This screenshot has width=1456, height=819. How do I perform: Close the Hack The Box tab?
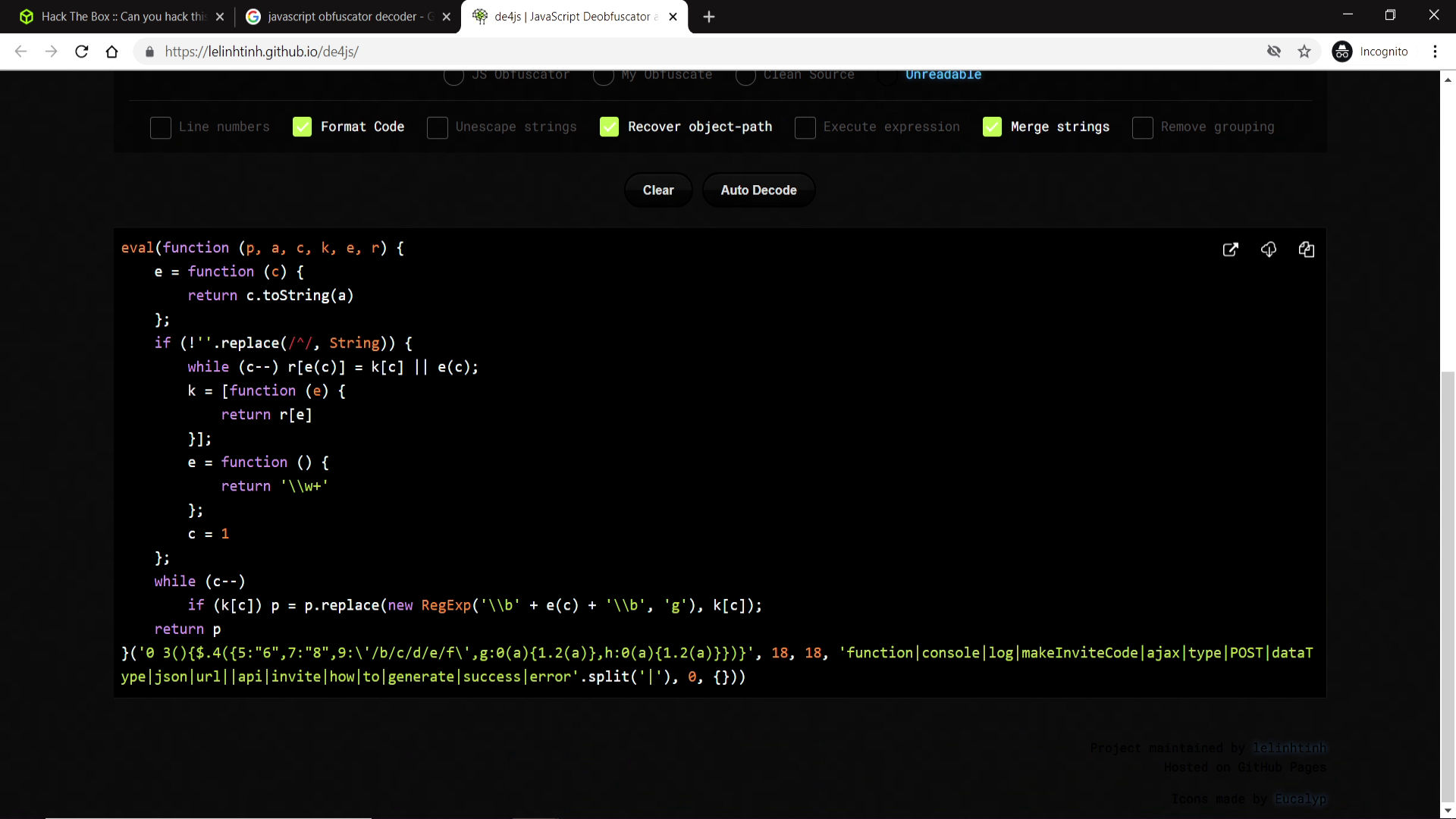click(220, 17)
